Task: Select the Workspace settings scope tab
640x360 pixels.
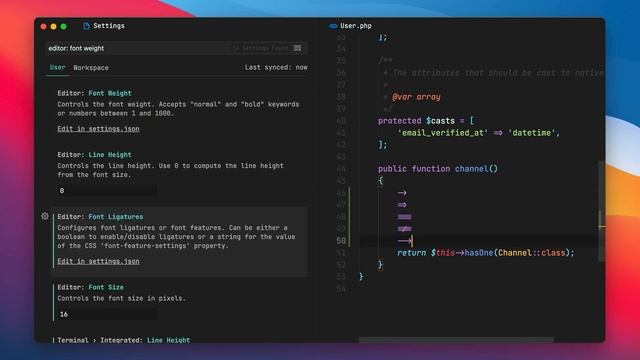Action: [x=91, y=68]
